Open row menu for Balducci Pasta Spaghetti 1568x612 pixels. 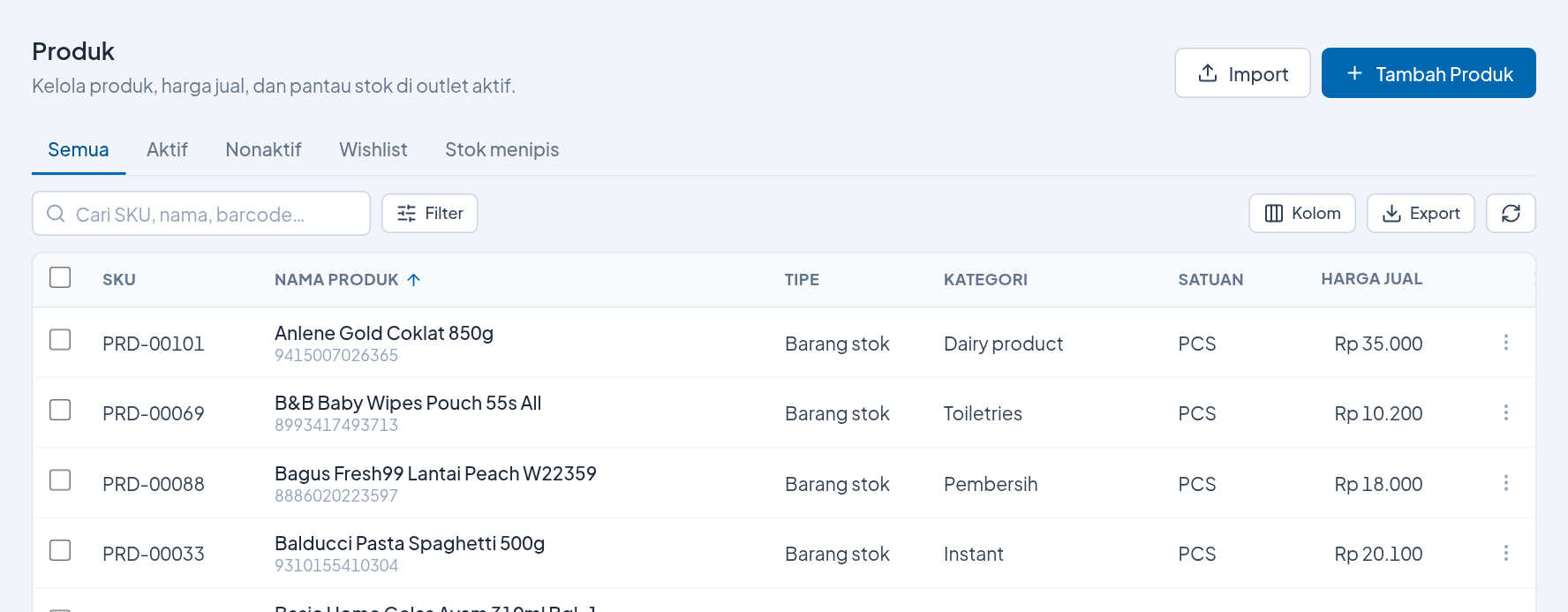pos(1506,553)
